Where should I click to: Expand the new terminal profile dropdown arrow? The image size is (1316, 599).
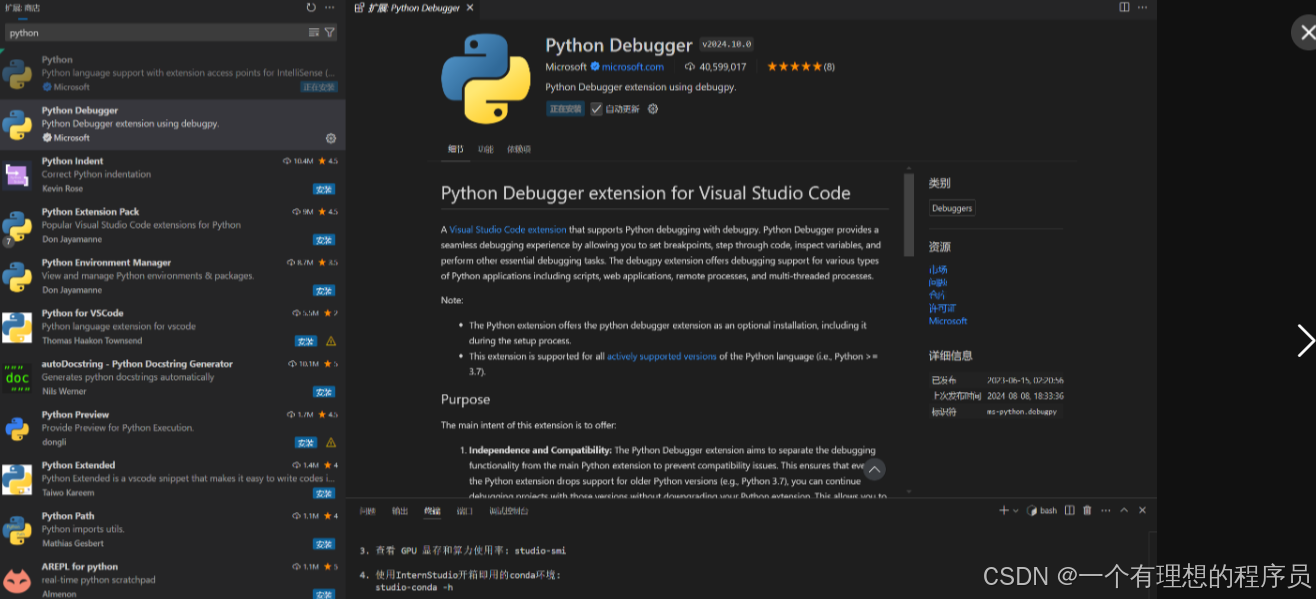click(1016, 510)
